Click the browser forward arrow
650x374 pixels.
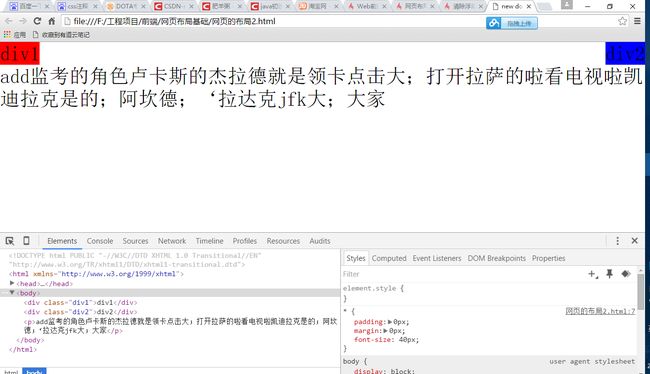click(23, 21)
